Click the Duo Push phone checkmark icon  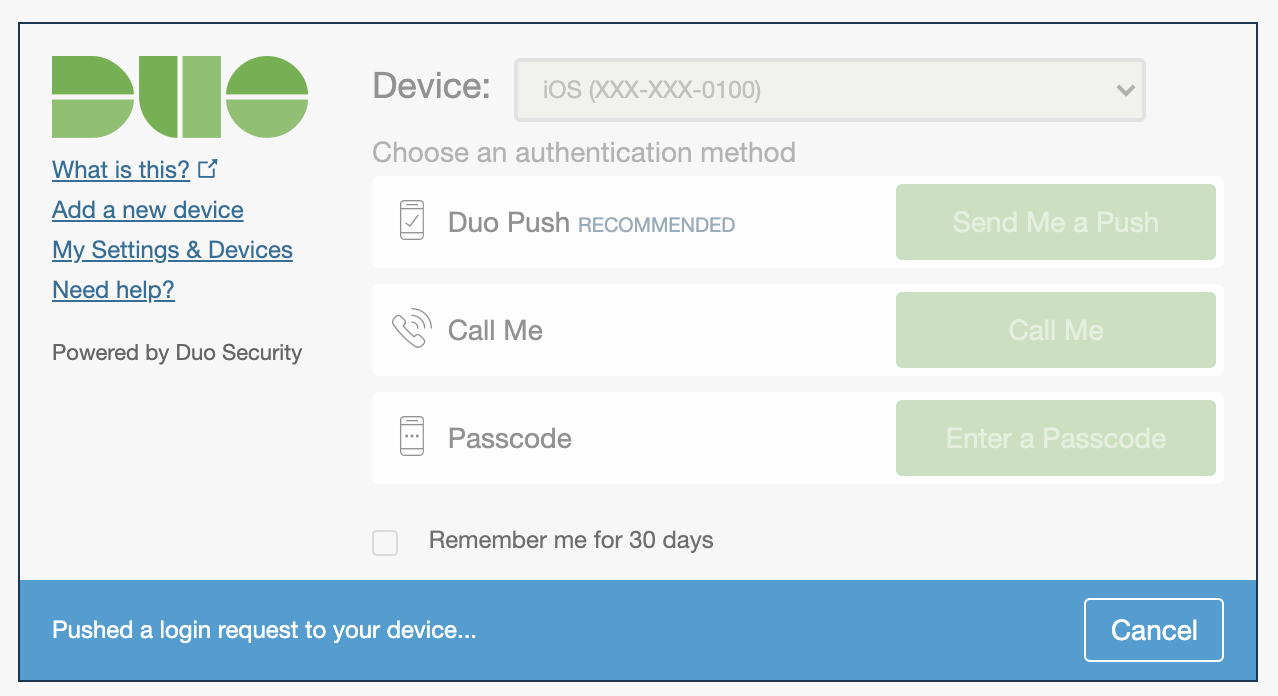(412, 221)
